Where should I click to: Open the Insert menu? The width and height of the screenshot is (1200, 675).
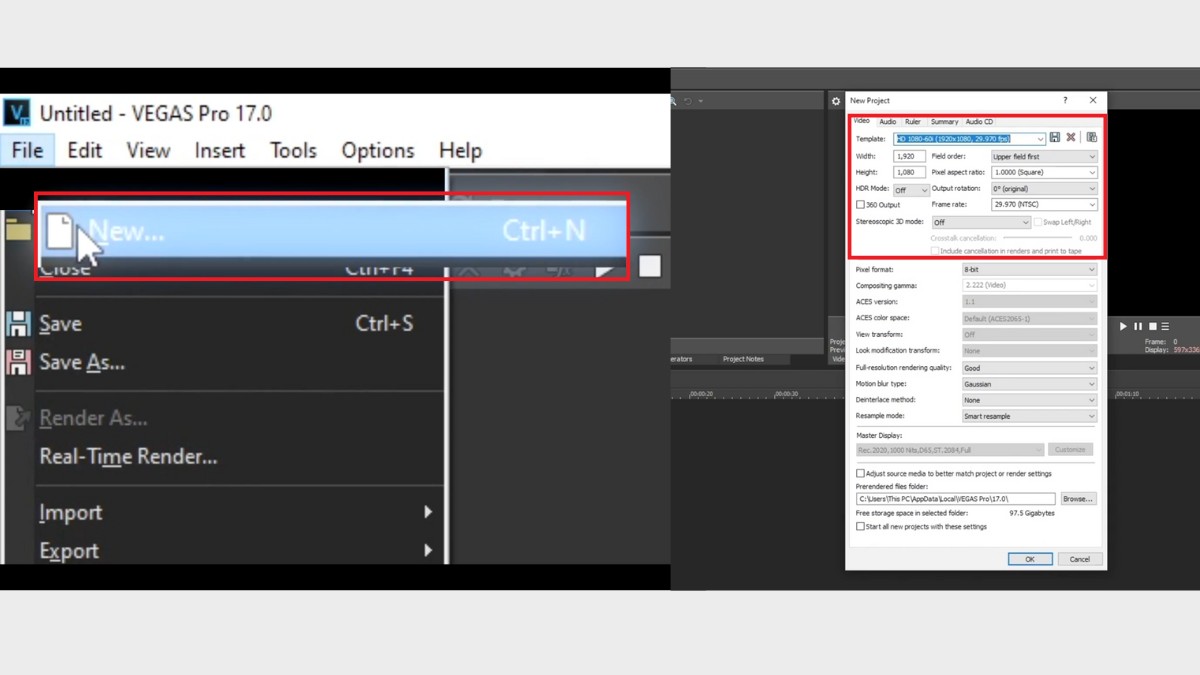coord(220,151)
